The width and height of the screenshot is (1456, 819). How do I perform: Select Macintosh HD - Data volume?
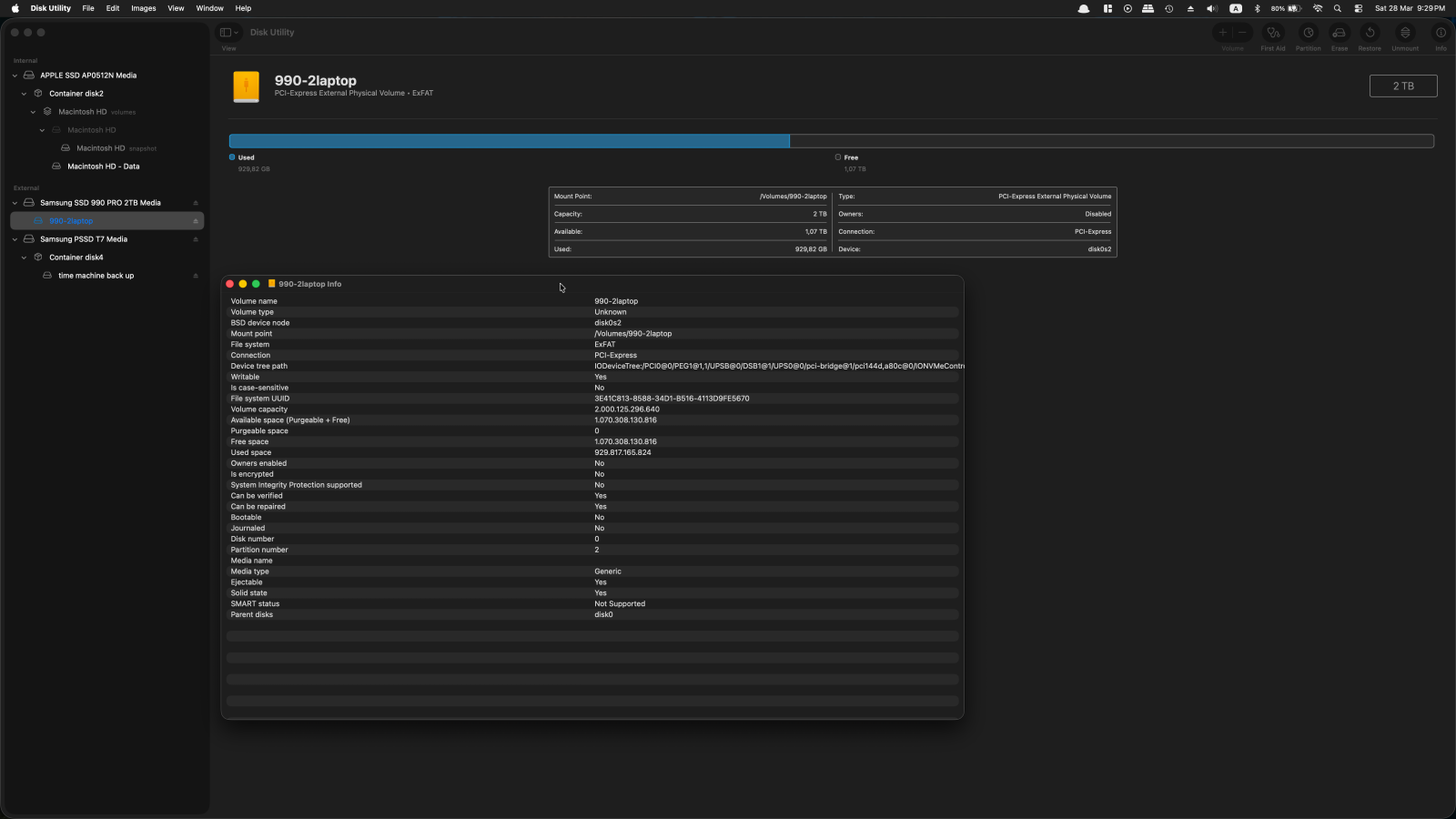click(103, 167)
